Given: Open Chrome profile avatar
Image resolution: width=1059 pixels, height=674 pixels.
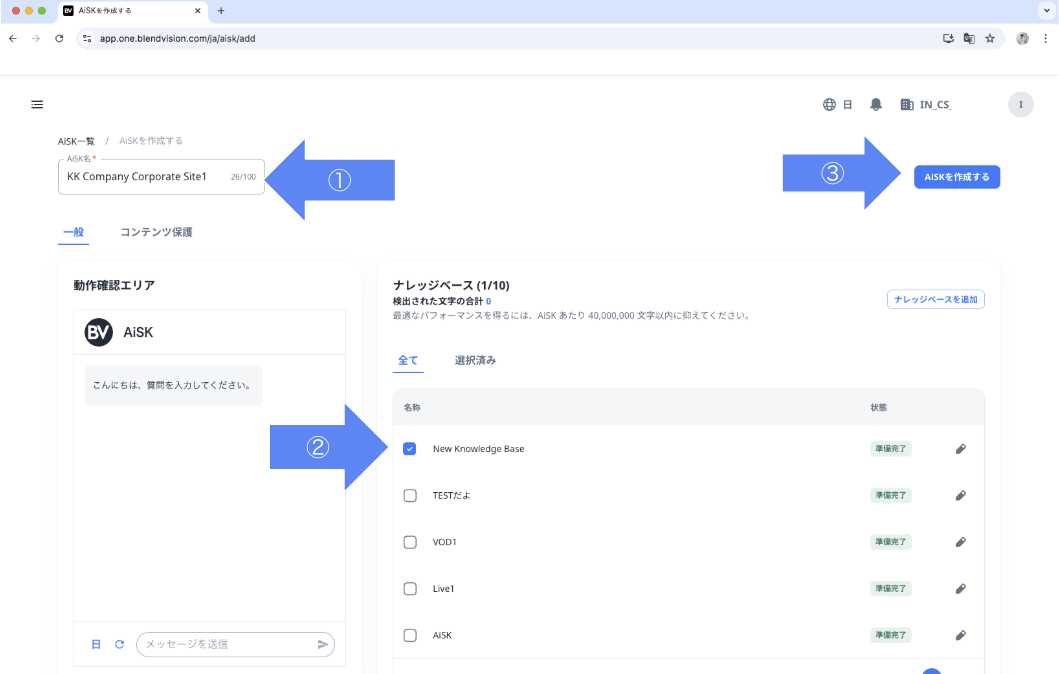Looking at the screenshot, I should 1023,38.
